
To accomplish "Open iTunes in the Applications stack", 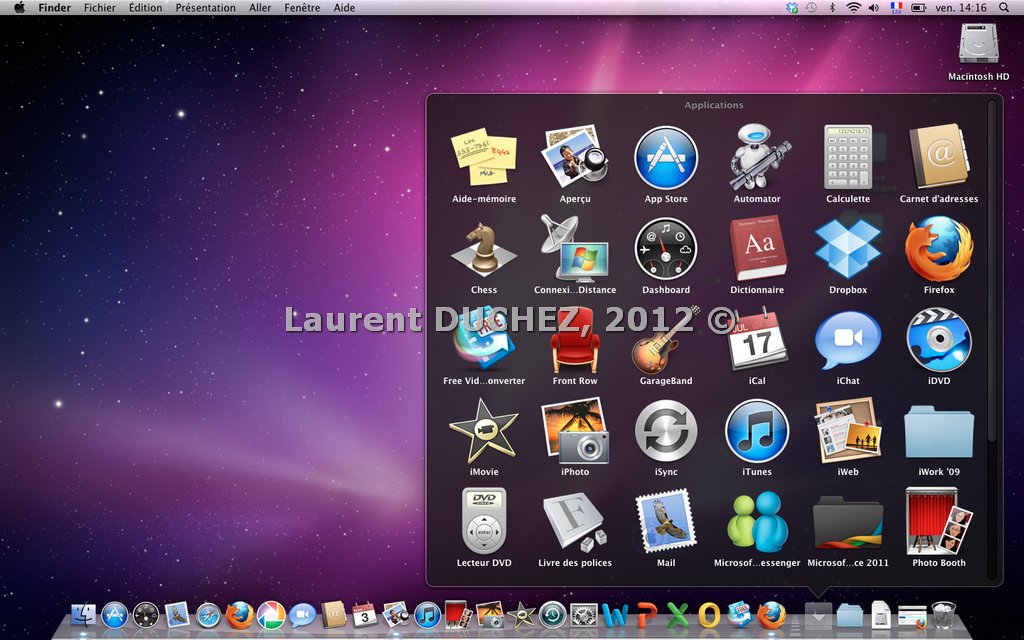I will point(757,432).
